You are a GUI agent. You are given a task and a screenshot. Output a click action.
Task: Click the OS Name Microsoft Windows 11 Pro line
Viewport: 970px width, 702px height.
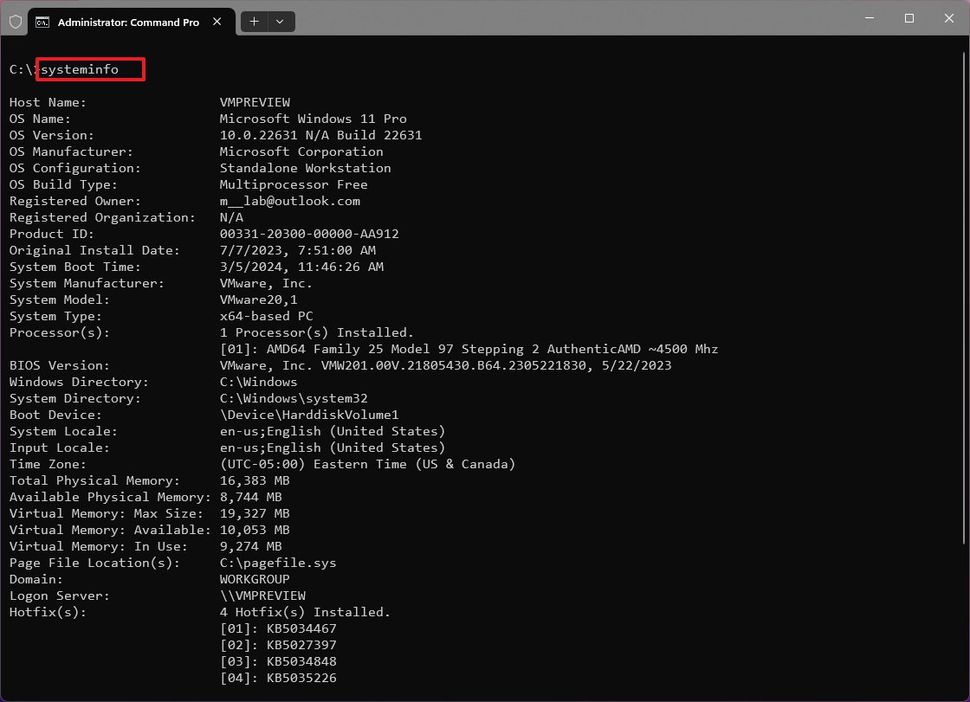tap(312, 118)
